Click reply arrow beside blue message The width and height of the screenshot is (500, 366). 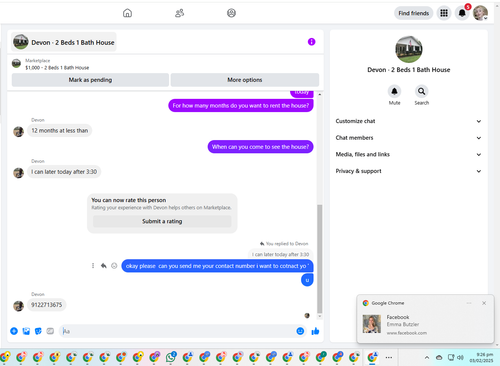pyautogui.click(x=104, y=266)
